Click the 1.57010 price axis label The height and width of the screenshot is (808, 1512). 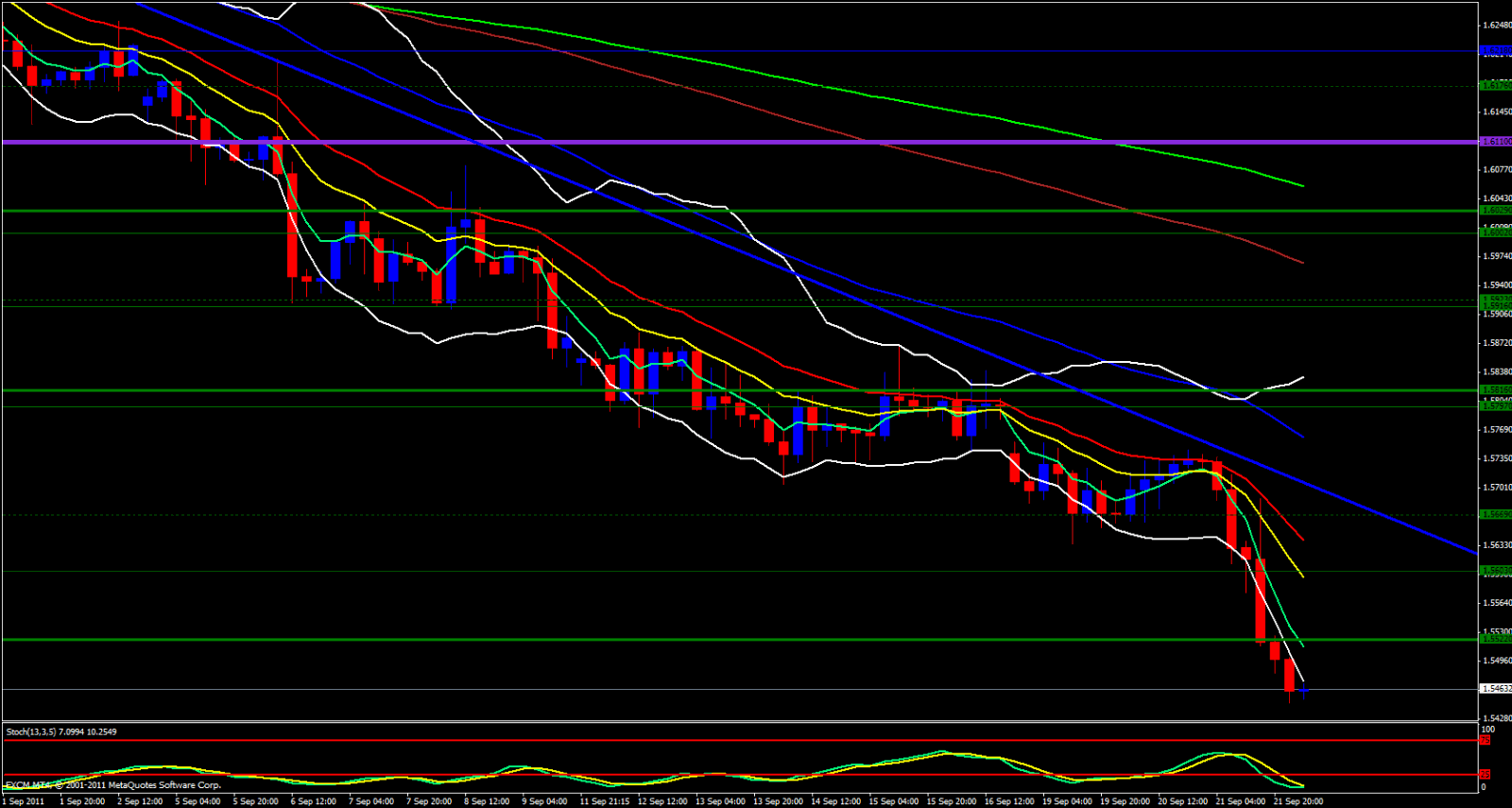click(x=1498, y=488)
